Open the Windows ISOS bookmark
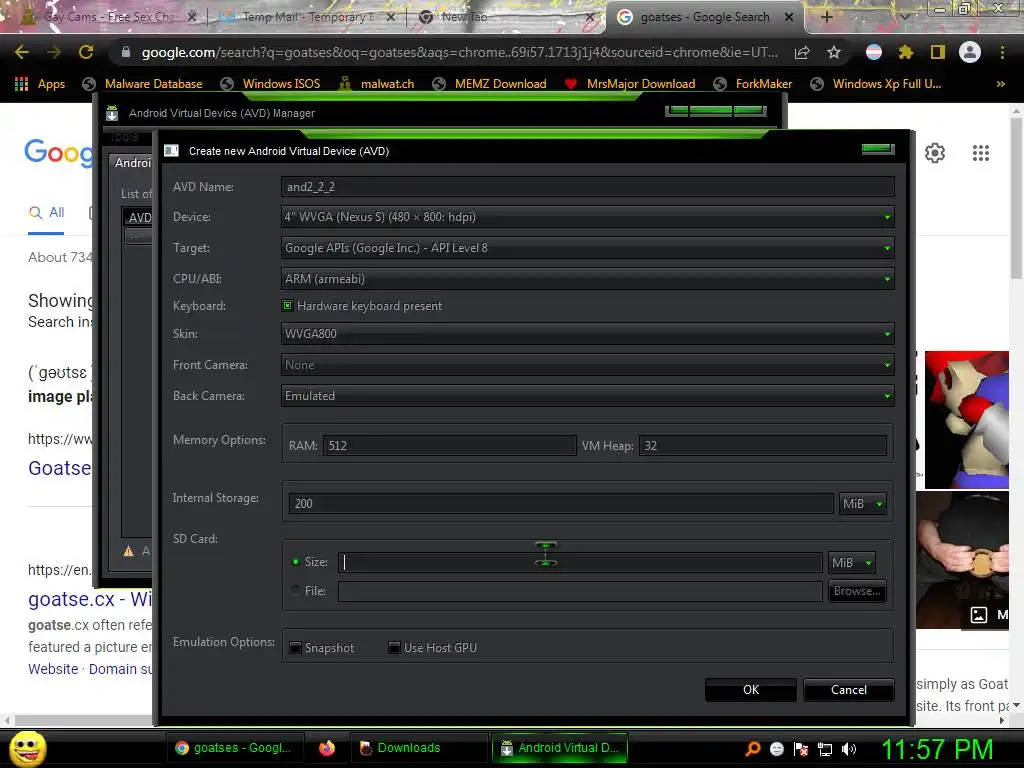The image size is (1024, 768). tap(270, 84)
